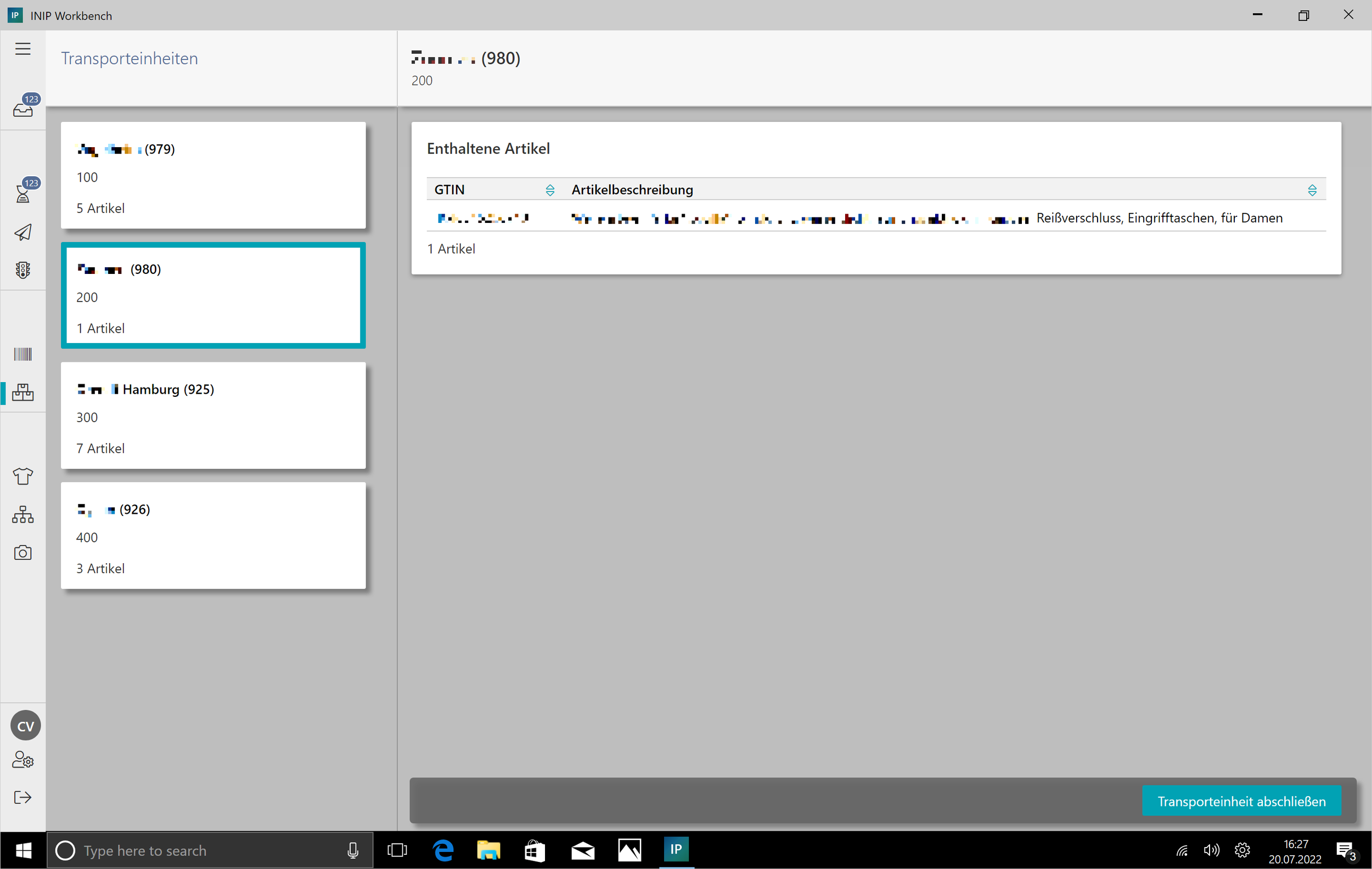This screenshot has height=869, width=1372.
Task: Open the traffic light status icon
Action: pos(23,270)
